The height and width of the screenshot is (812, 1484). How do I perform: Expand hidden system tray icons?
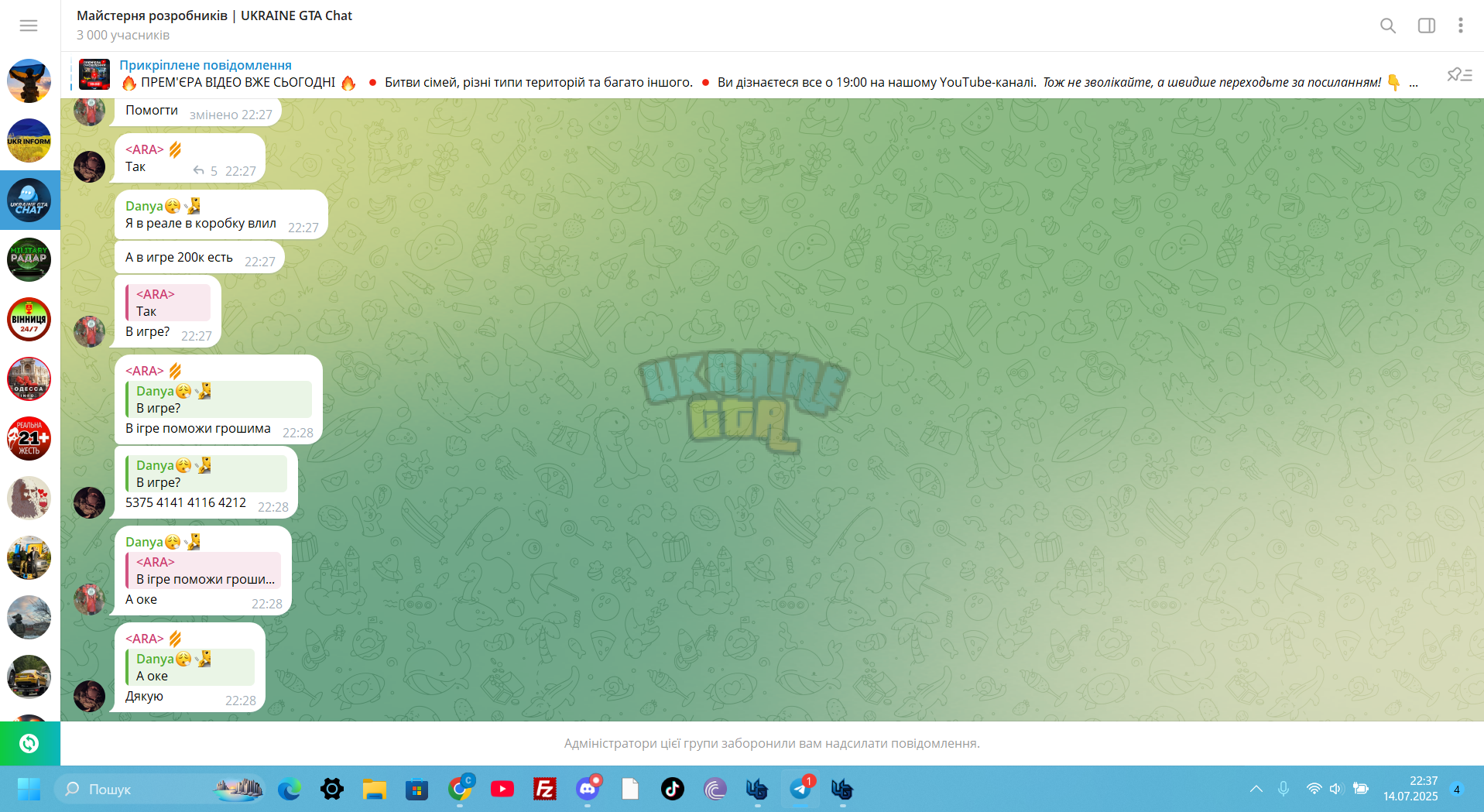click(x=1256, y=789)
